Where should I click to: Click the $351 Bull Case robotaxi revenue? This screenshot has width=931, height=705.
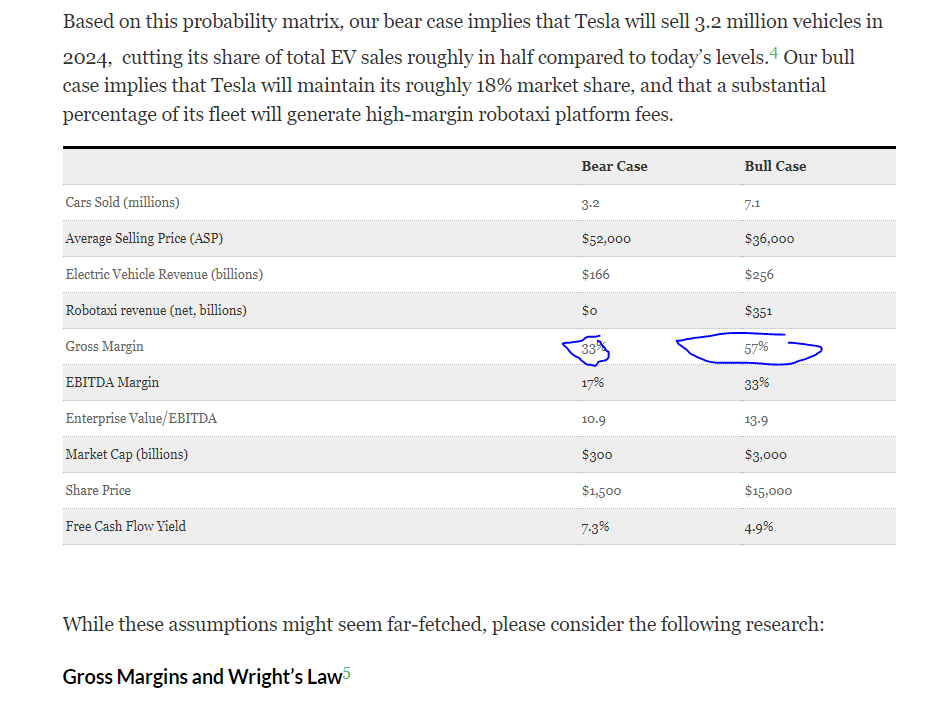(x=758, y=311)
